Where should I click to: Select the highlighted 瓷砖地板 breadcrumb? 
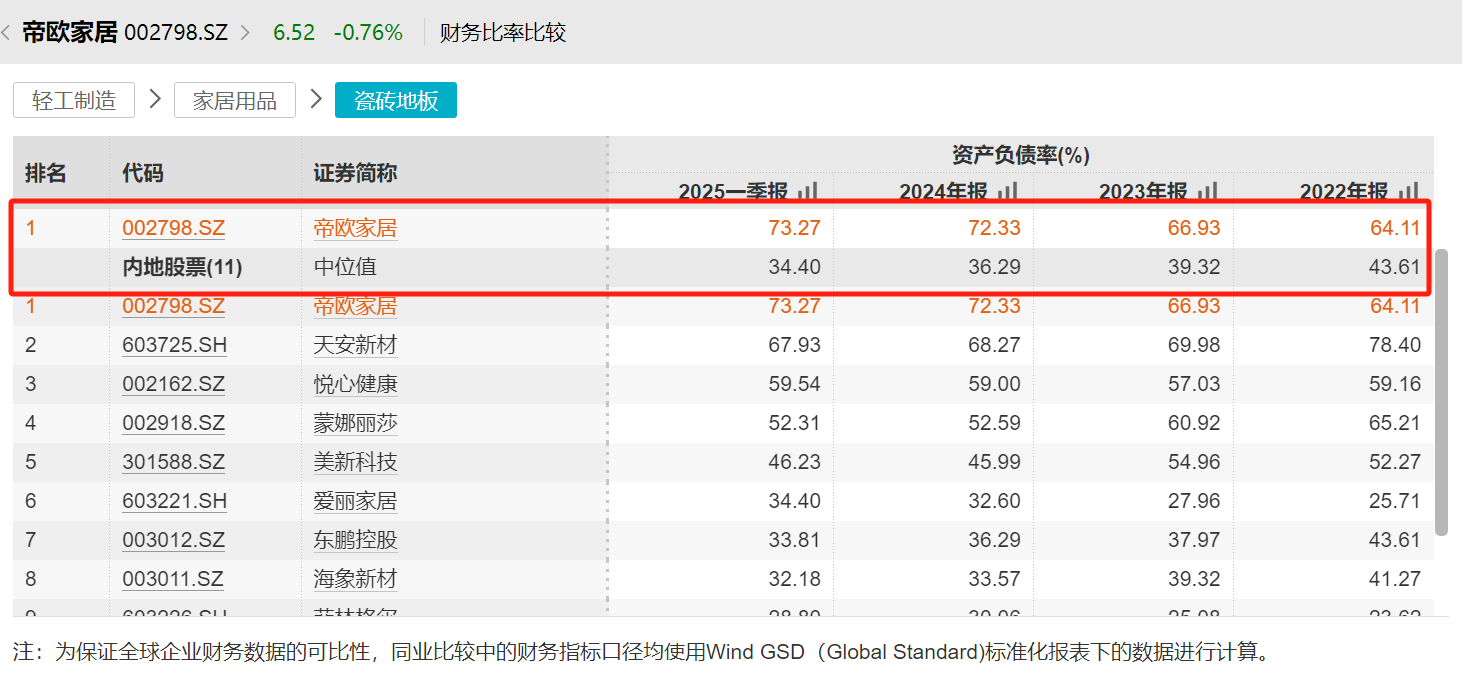tap(396, 100)
